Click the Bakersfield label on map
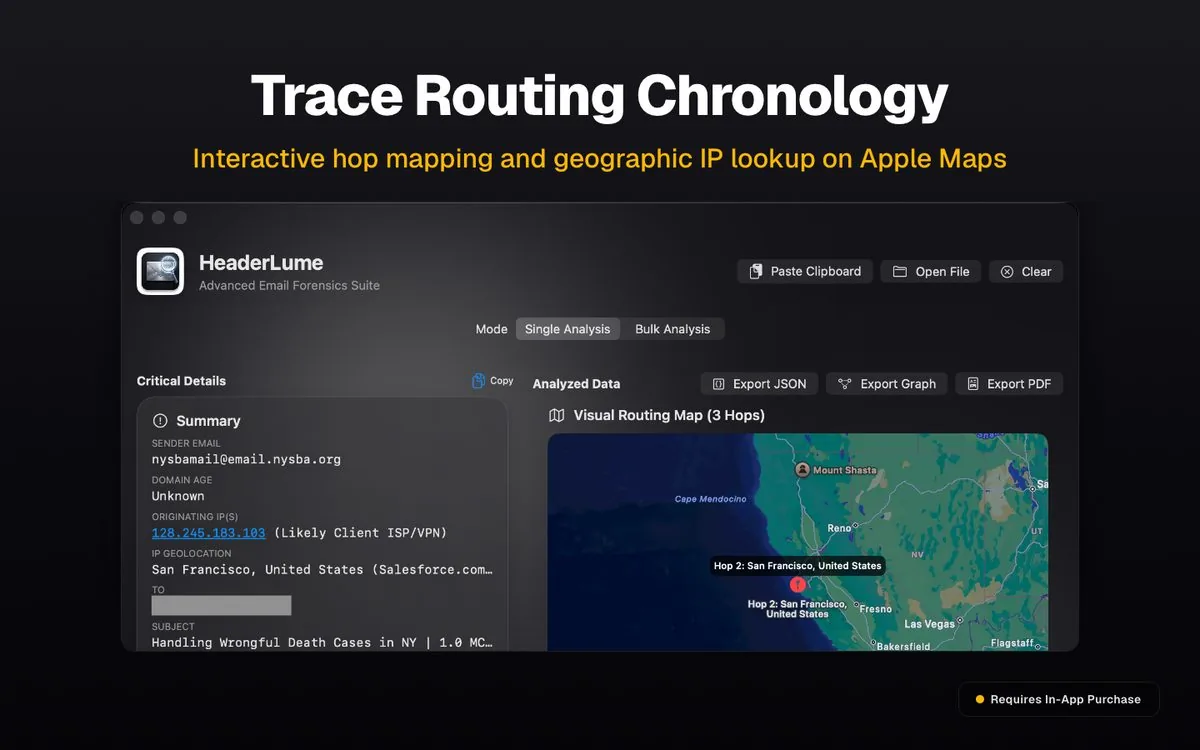Viewport: 1200px width, 750px height. point(904,647)
